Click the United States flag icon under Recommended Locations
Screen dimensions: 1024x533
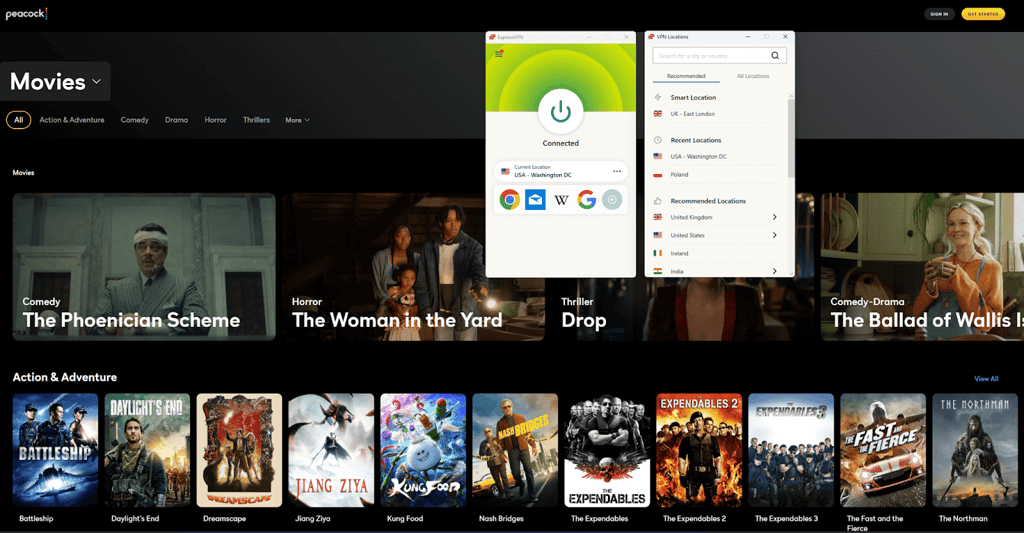pyautogui.click(x=658, y=235)
